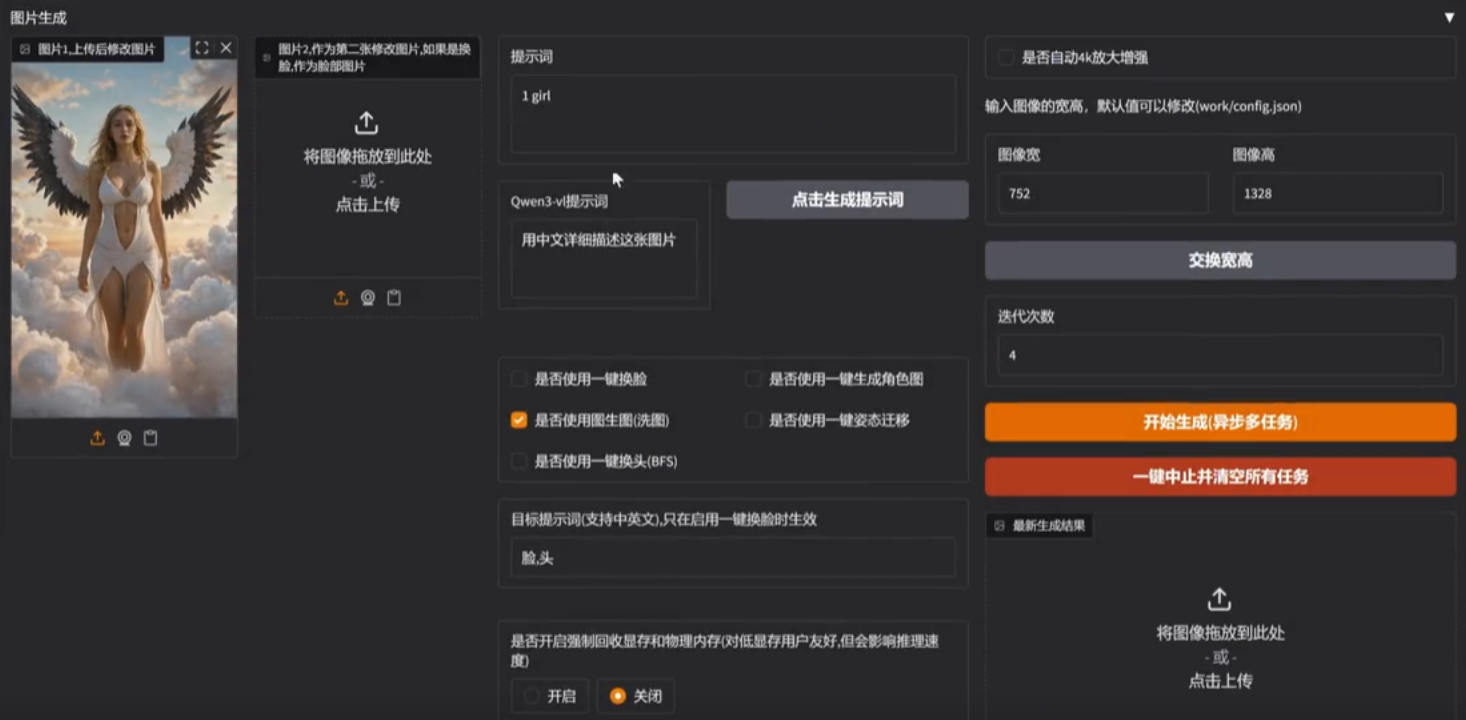Click the 迭代次数 field showing 4
The width and height of the screenshot is (1466, 720).
(x=1220, y=355)
